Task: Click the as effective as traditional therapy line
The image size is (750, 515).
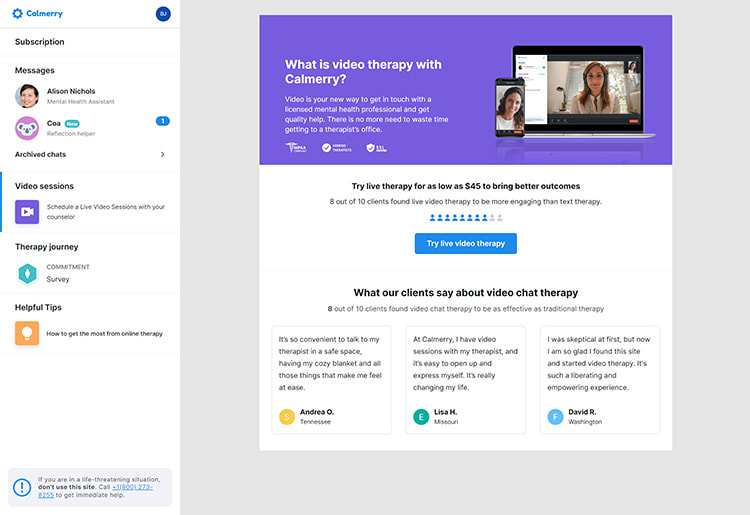Action: tap(465, 309)
